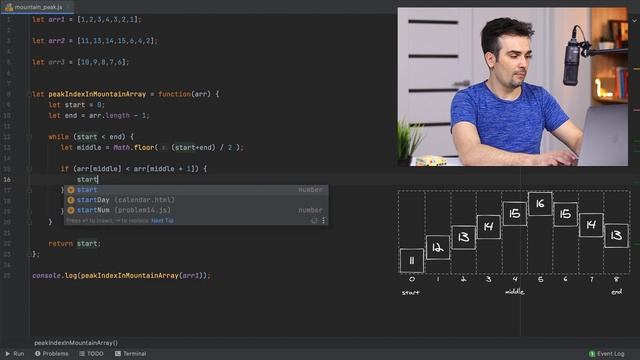The image size is (640, 360).
Task: Click the 'end' label under the diagram
Action: [617, 292]
